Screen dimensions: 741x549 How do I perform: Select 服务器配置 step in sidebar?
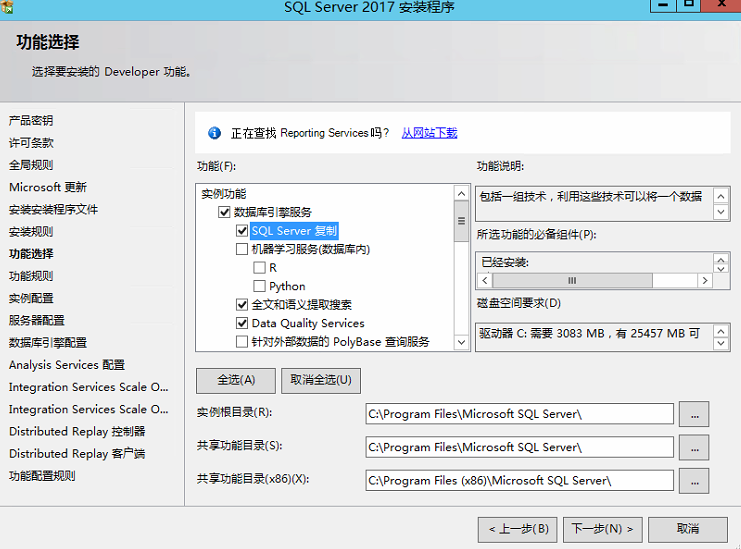pyautogui.click(x=36, y=320)
